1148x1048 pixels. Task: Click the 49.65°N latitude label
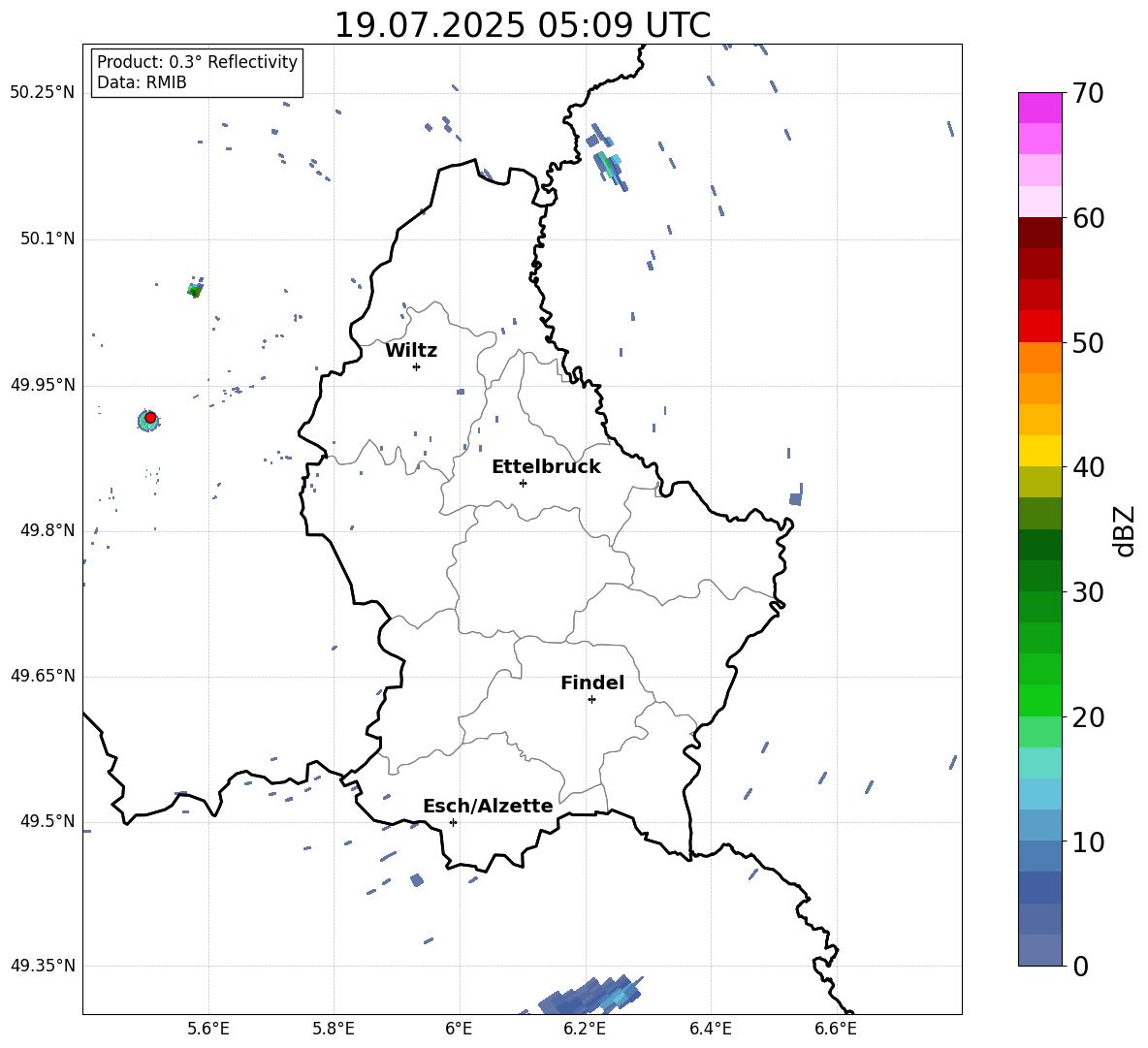pyautogui.click(x=43, y=676)
